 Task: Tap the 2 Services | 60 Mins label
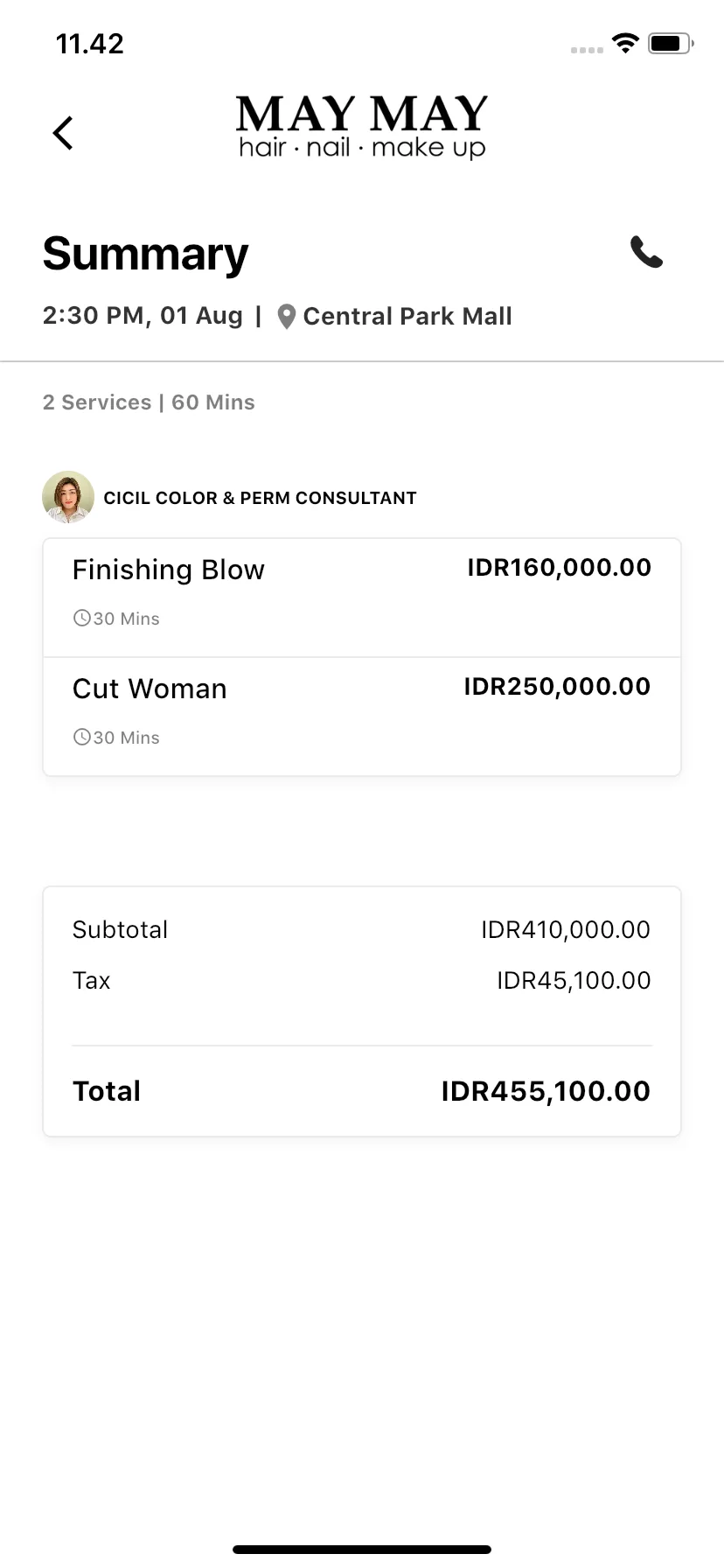click(149, 402)
